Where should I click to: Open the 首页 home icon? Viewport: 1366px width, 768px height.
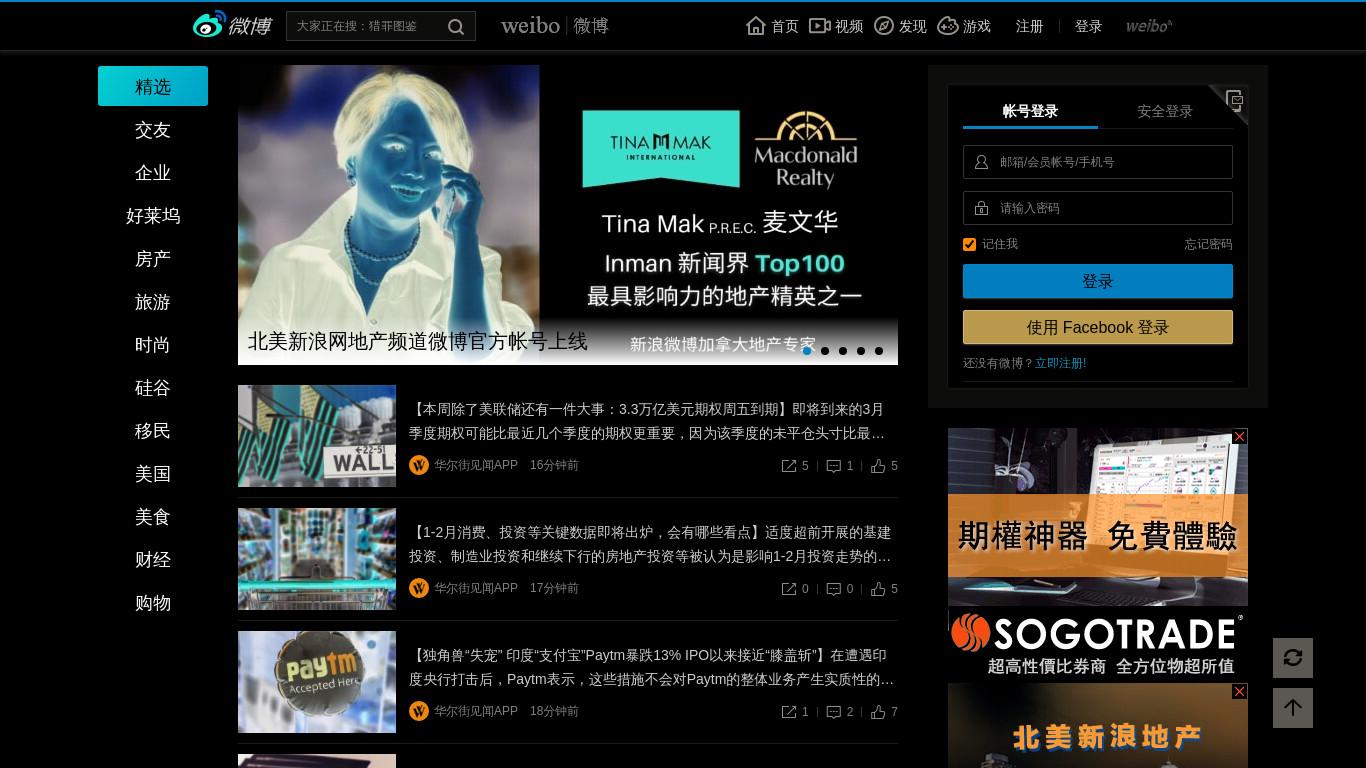[756, 26]
